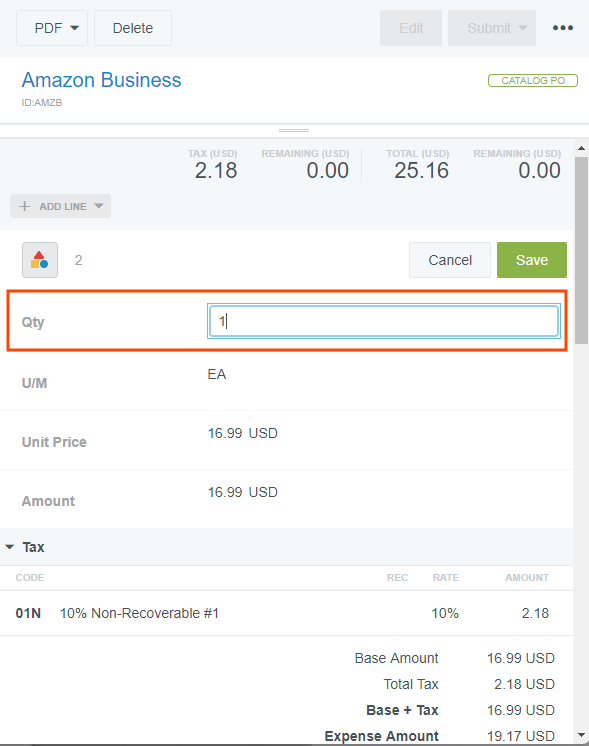Click the vertical scrollbar thumb

point(581,250)
